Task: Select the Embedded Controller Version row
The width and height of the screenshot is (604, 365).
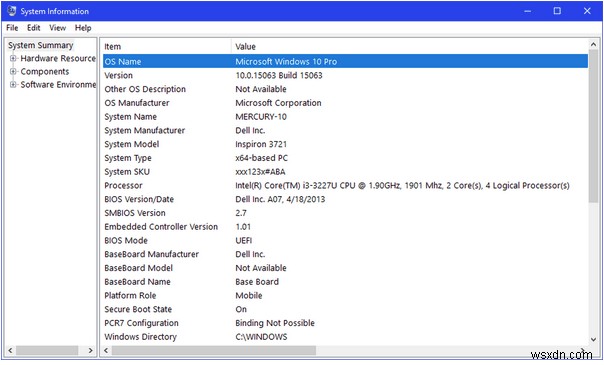Action: coord(345,227)
